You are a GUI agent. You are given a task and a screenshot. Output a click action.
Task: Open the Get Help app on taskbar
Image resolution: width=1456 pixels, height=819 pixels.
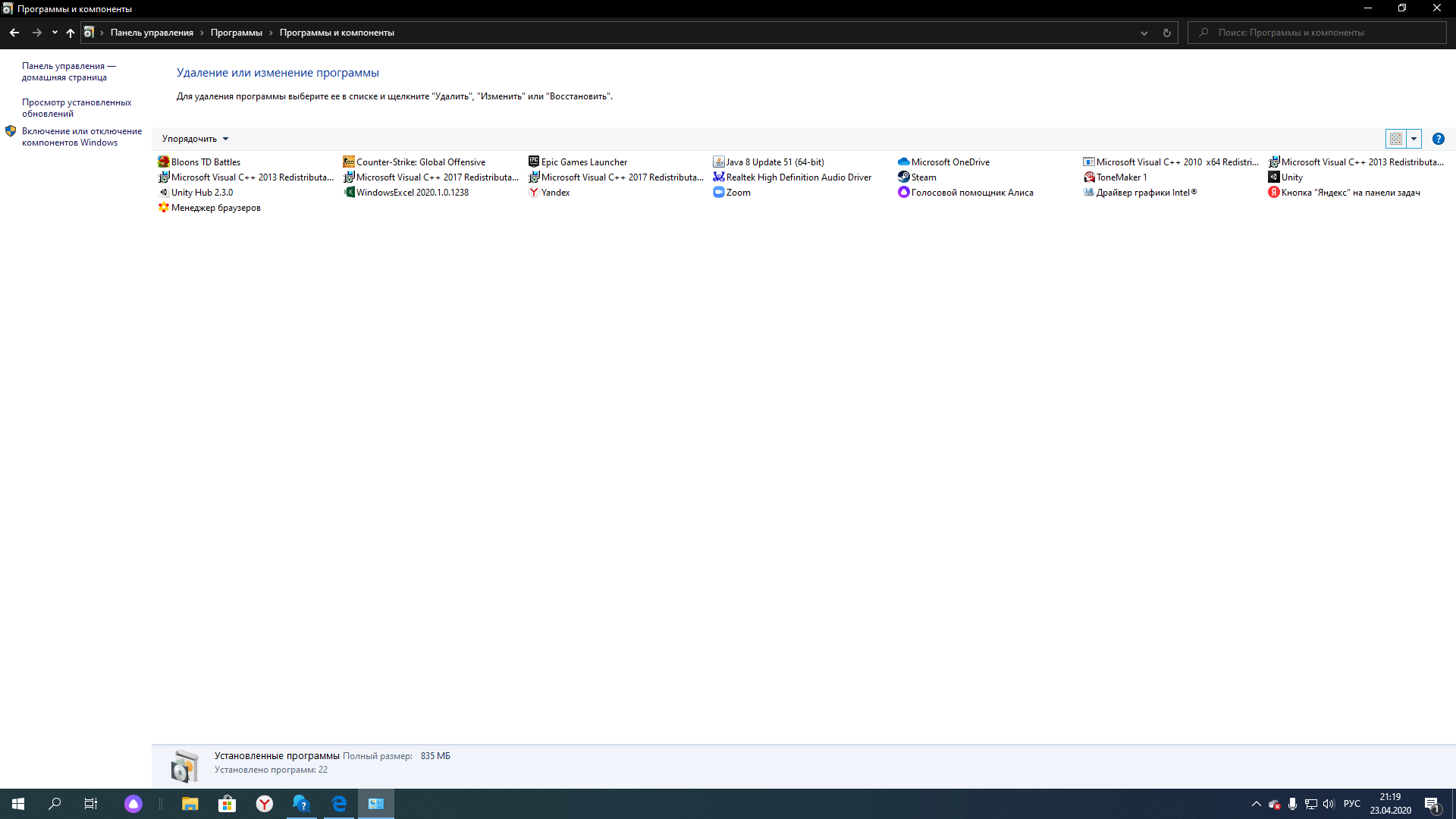pyautogui.click(x=301, y=804)
